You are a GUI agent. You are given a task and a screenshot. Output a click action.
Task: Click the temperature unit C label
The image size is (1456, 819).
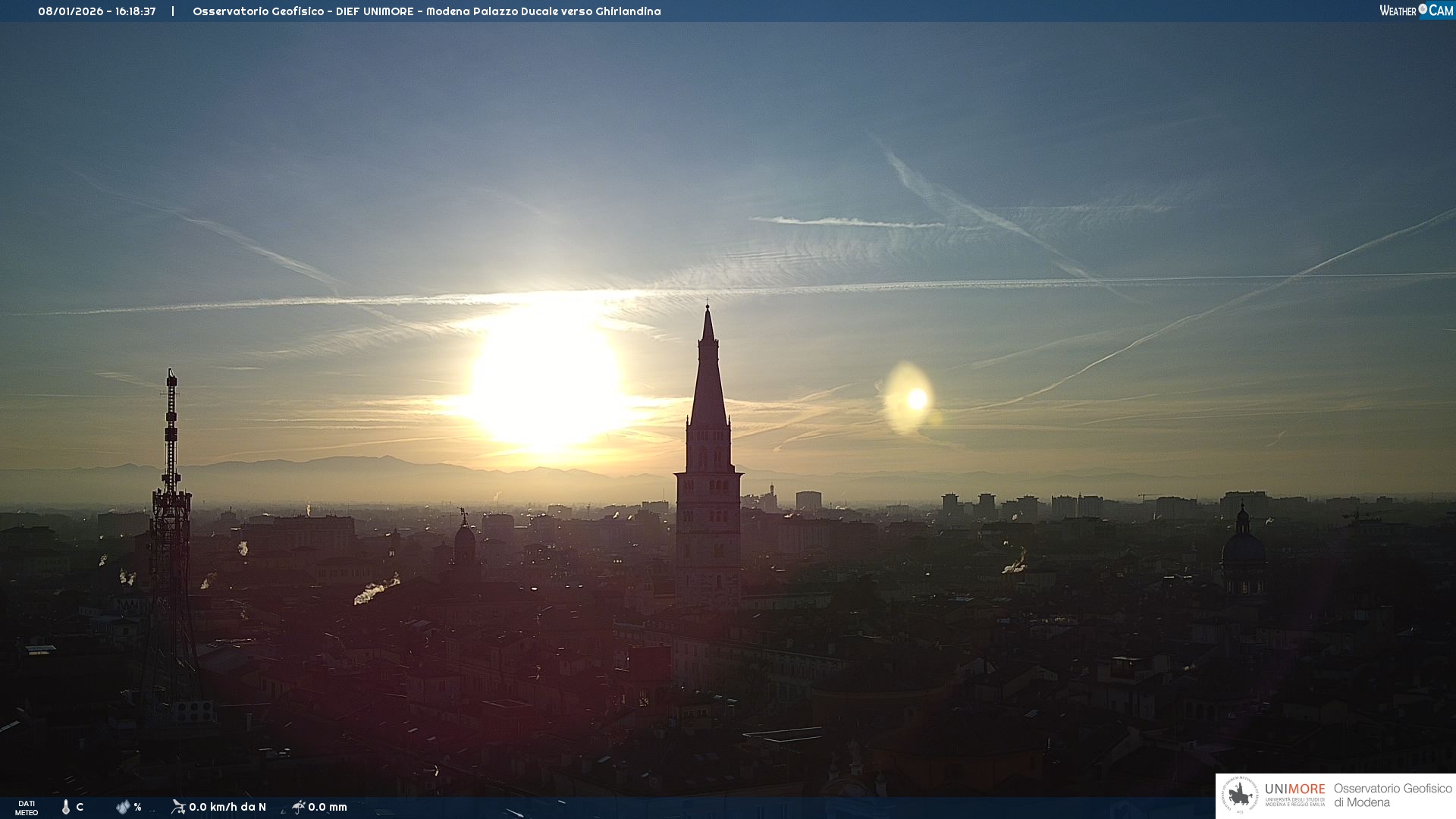click(x=80, y=807)
